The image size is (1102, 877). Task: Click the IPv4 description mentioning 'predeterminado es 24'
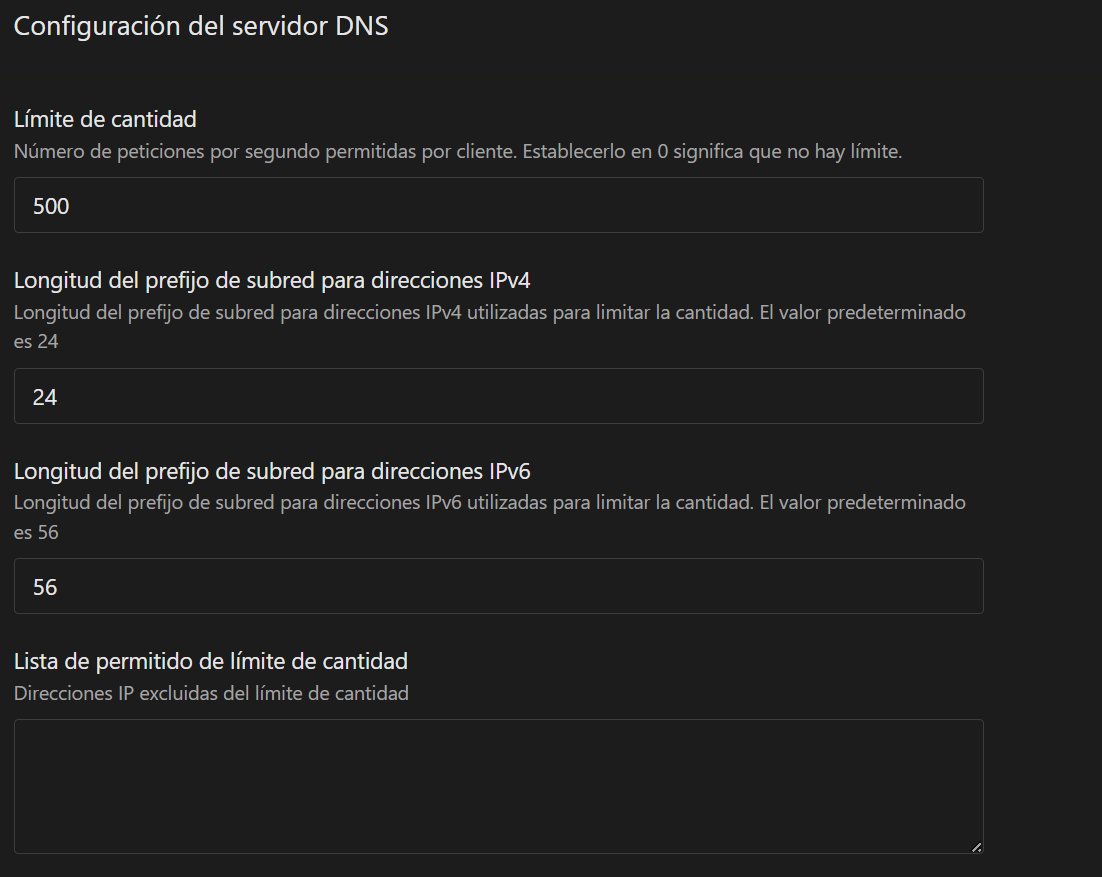pos(490,327)
